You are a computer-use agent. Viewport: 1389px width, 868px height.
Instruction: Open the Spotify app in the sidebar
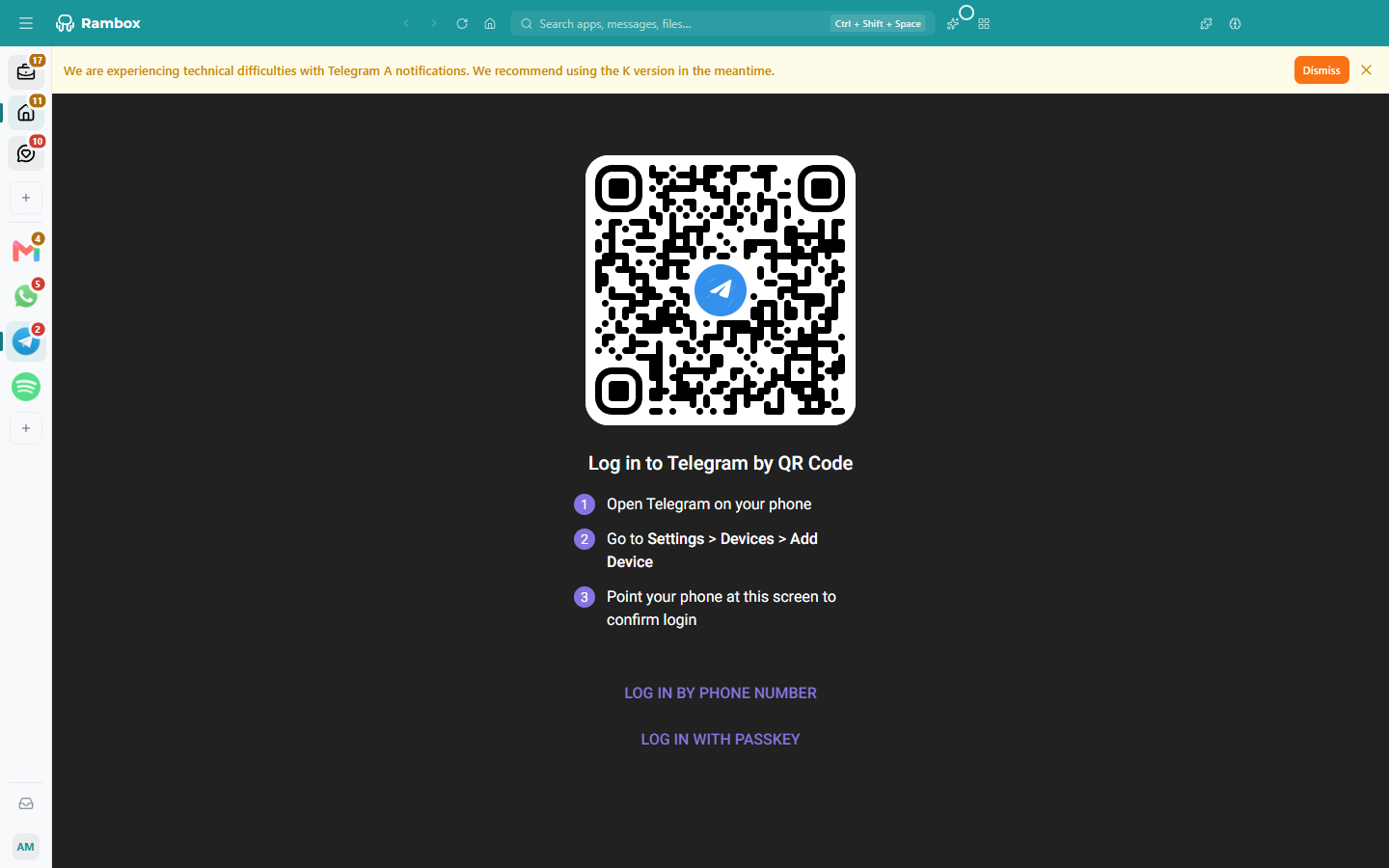pyautogui.click(x=26, y=387)
